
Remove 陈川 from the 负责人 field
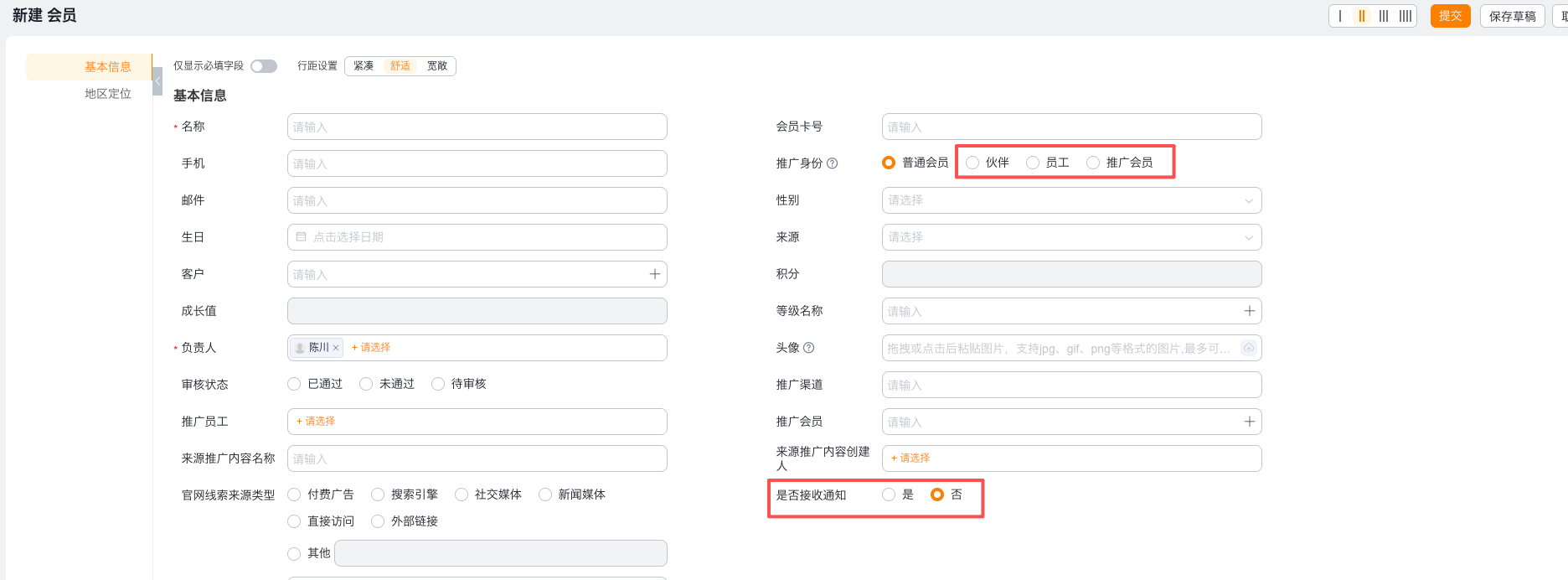[336, 348]
